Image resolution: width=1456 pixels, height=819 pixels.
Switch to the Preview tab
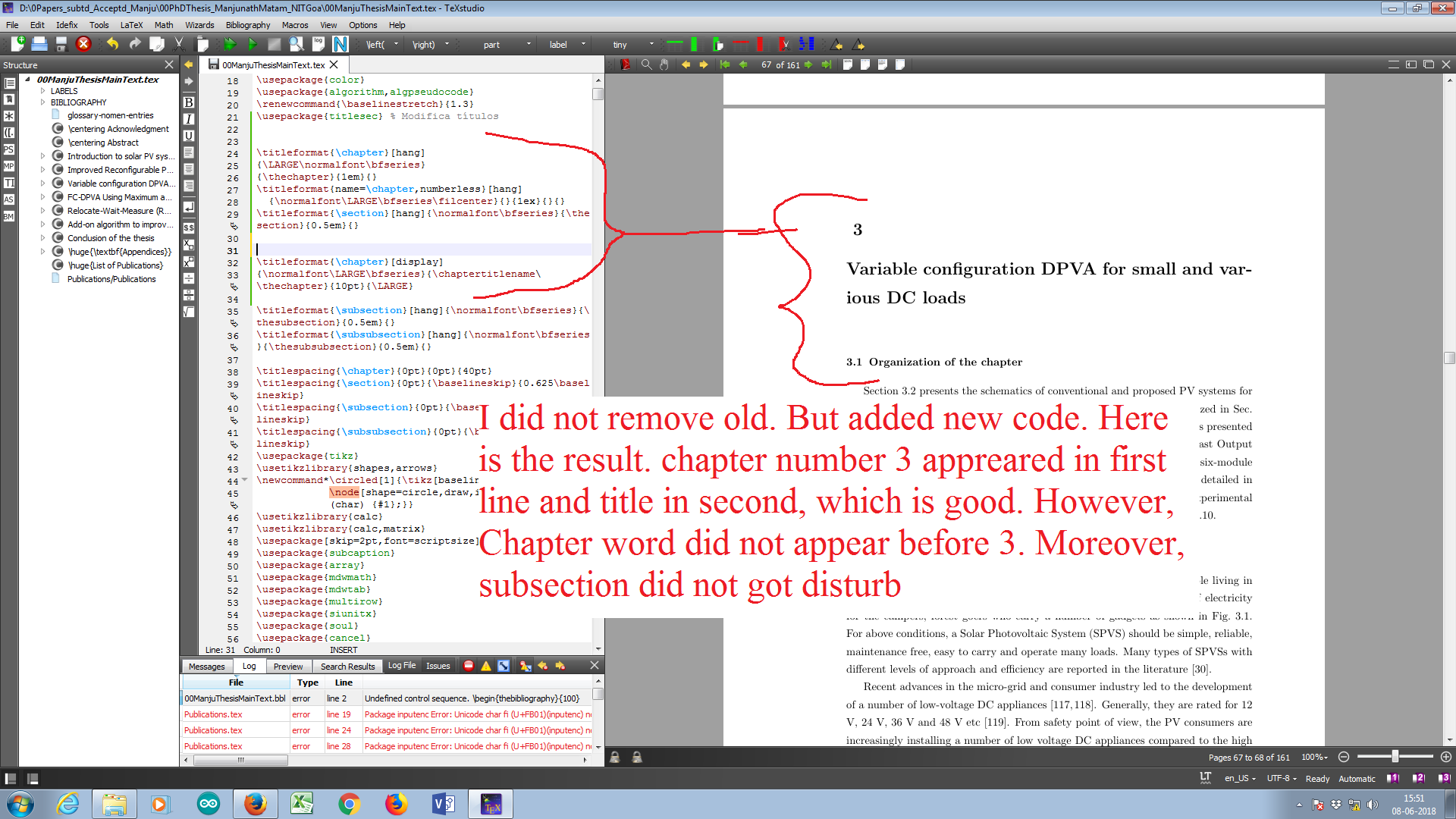(288, 667)
